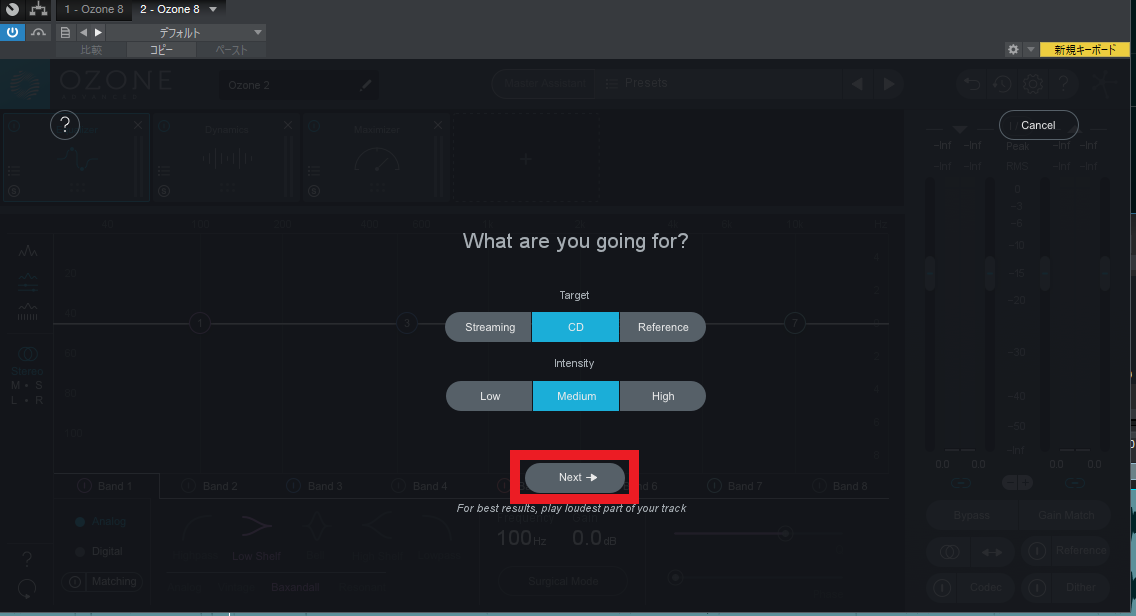This screenshot has width=1136, height=616.
Task: Remove the Dynamics module with its X
Action: pyautogui.click(x=288, y=125)
